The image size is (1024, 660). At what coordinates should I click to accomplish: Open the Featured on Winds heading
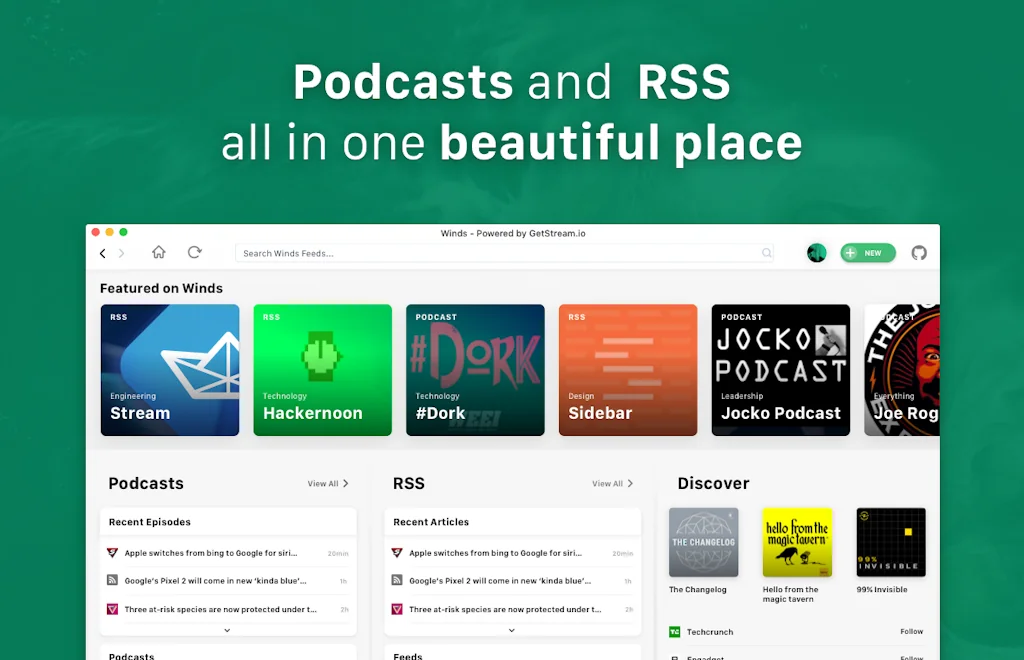(161, 288)
